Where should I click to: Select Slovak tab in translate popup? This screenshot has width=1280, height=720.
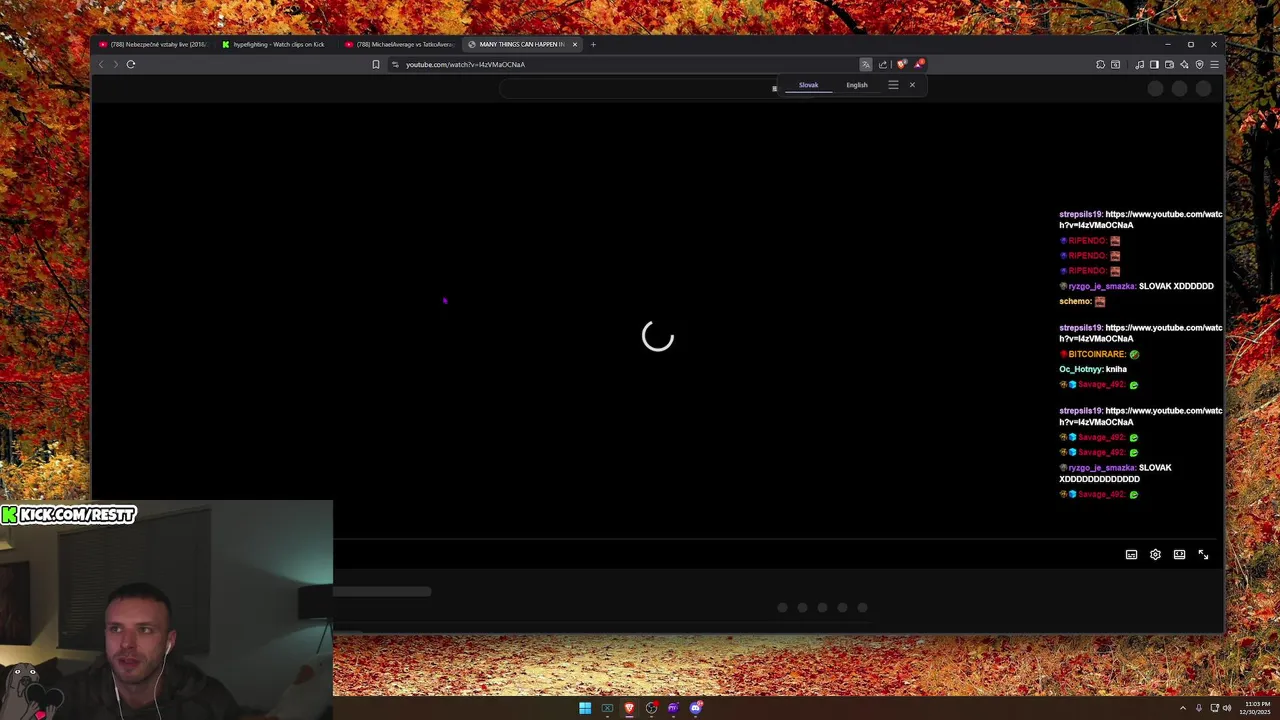(x=808, y=85)
